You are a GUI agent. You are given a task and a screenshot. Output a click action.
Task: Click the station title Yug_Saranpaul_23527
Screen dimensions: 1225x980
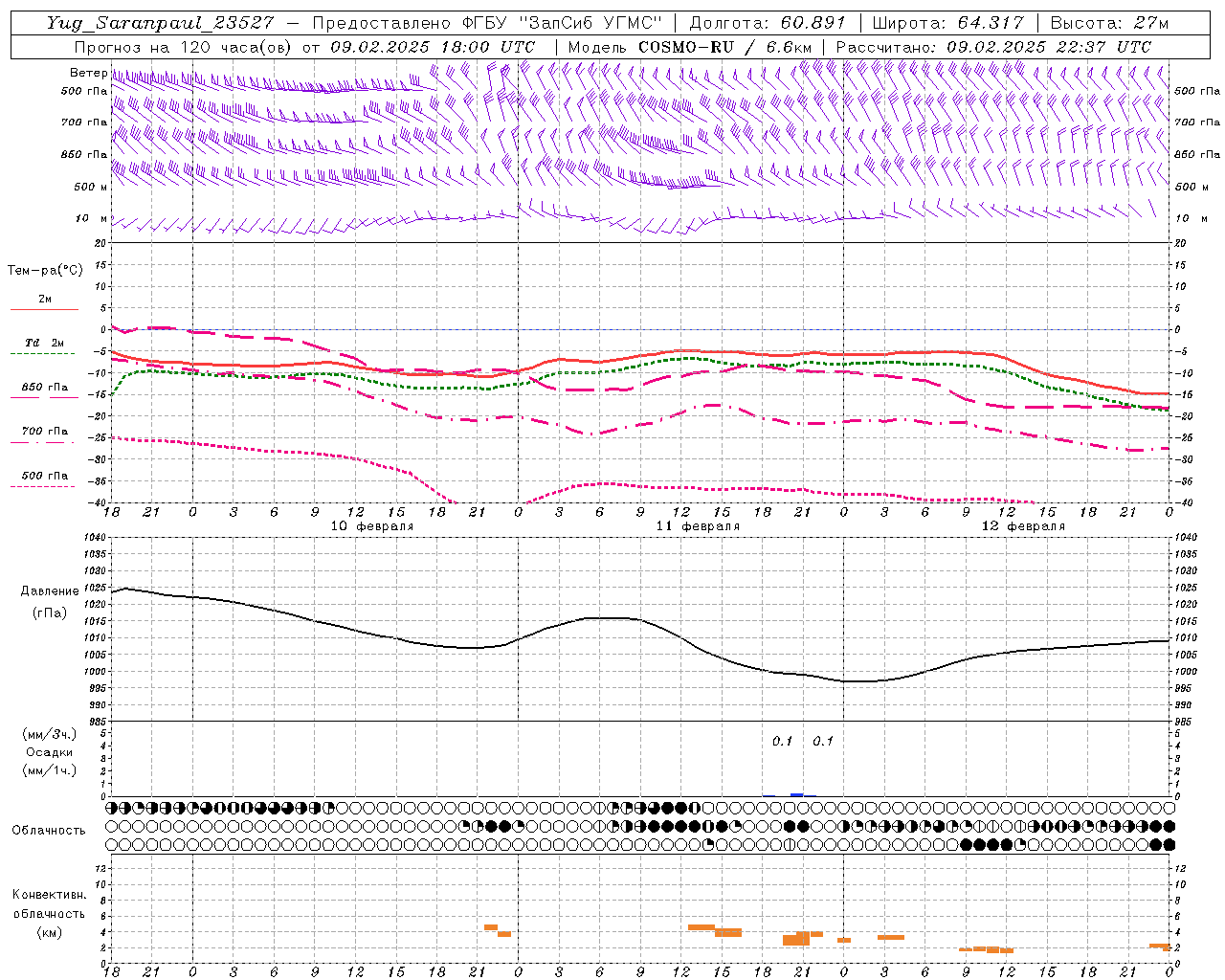160,23
